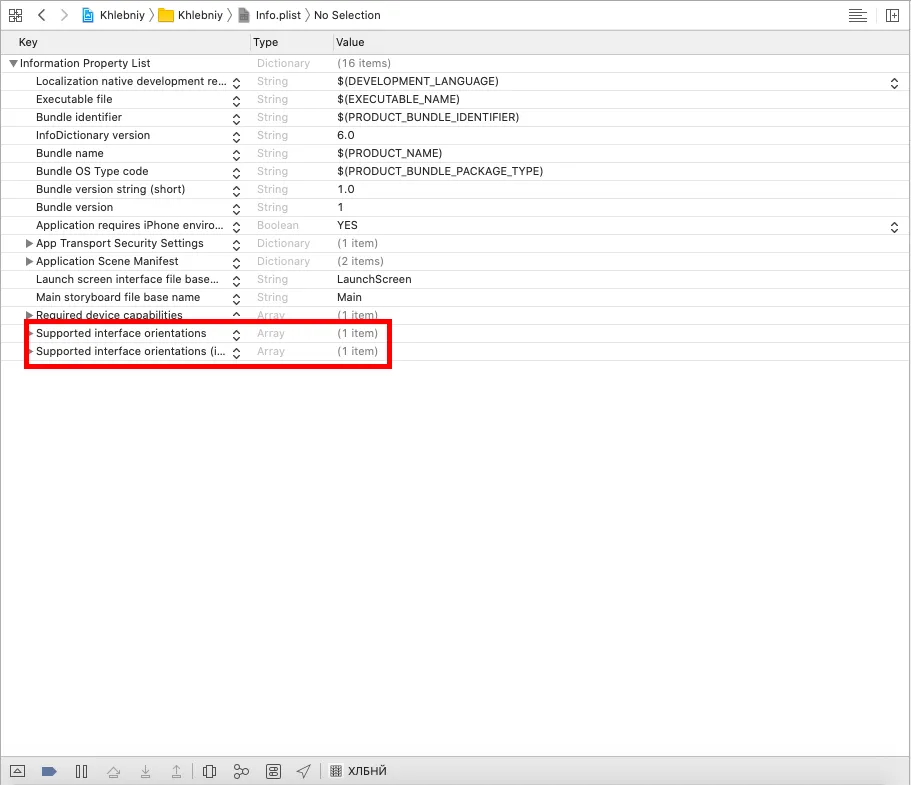The image size is (911, 785).
Task: Open YES boolean value dropdown
Action: pos(894,227)
